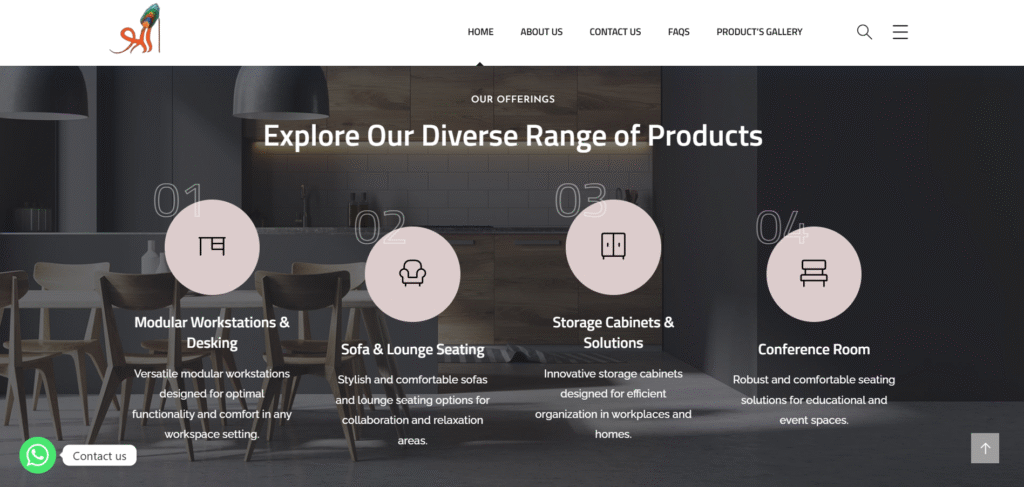Click the search magnifier icon
This screenshot has width=1024, height=487.
(x=864, y=32)
